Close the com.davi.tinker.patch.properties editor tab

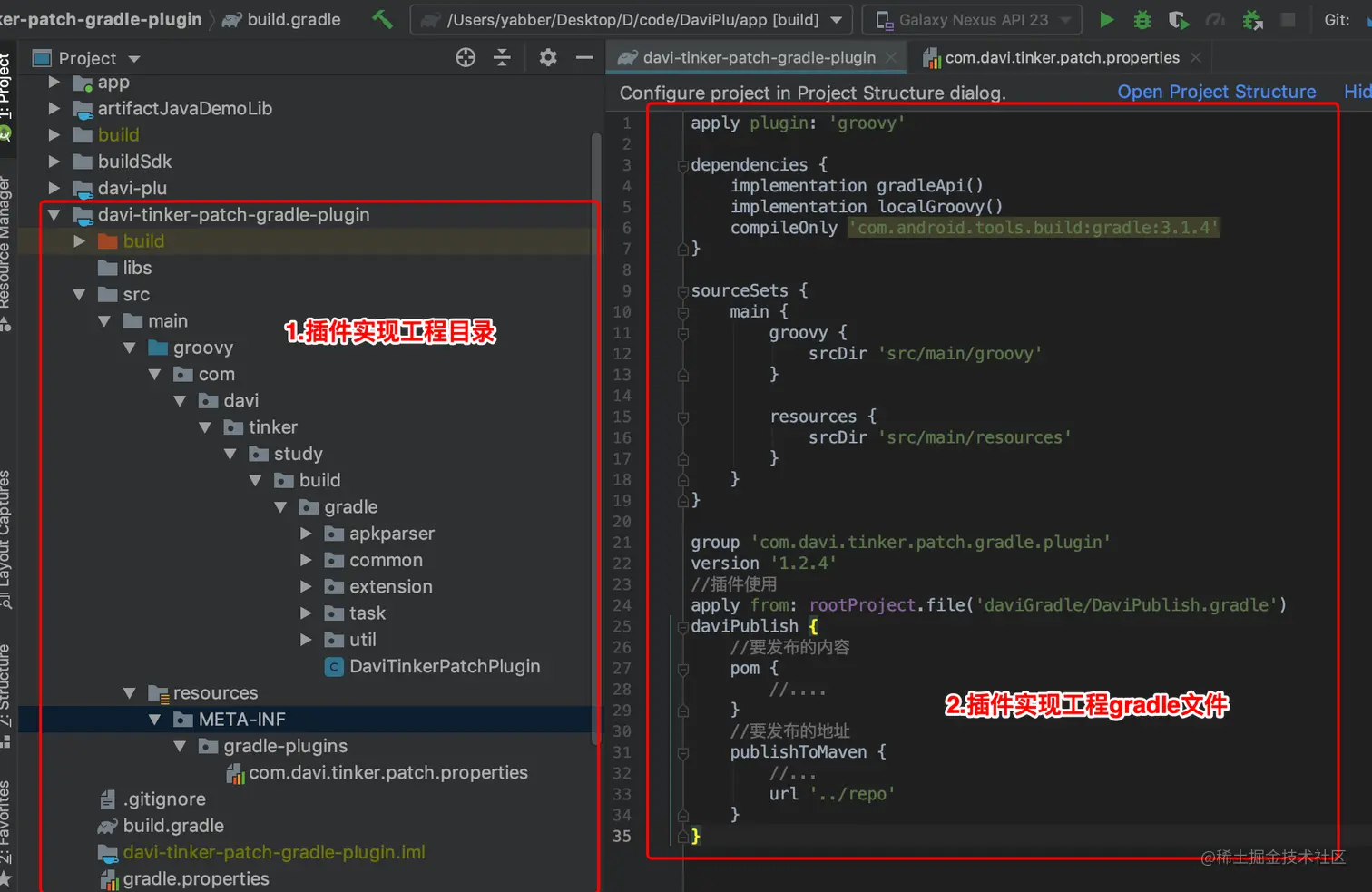pyautogui.click(x=1196, y=57)
